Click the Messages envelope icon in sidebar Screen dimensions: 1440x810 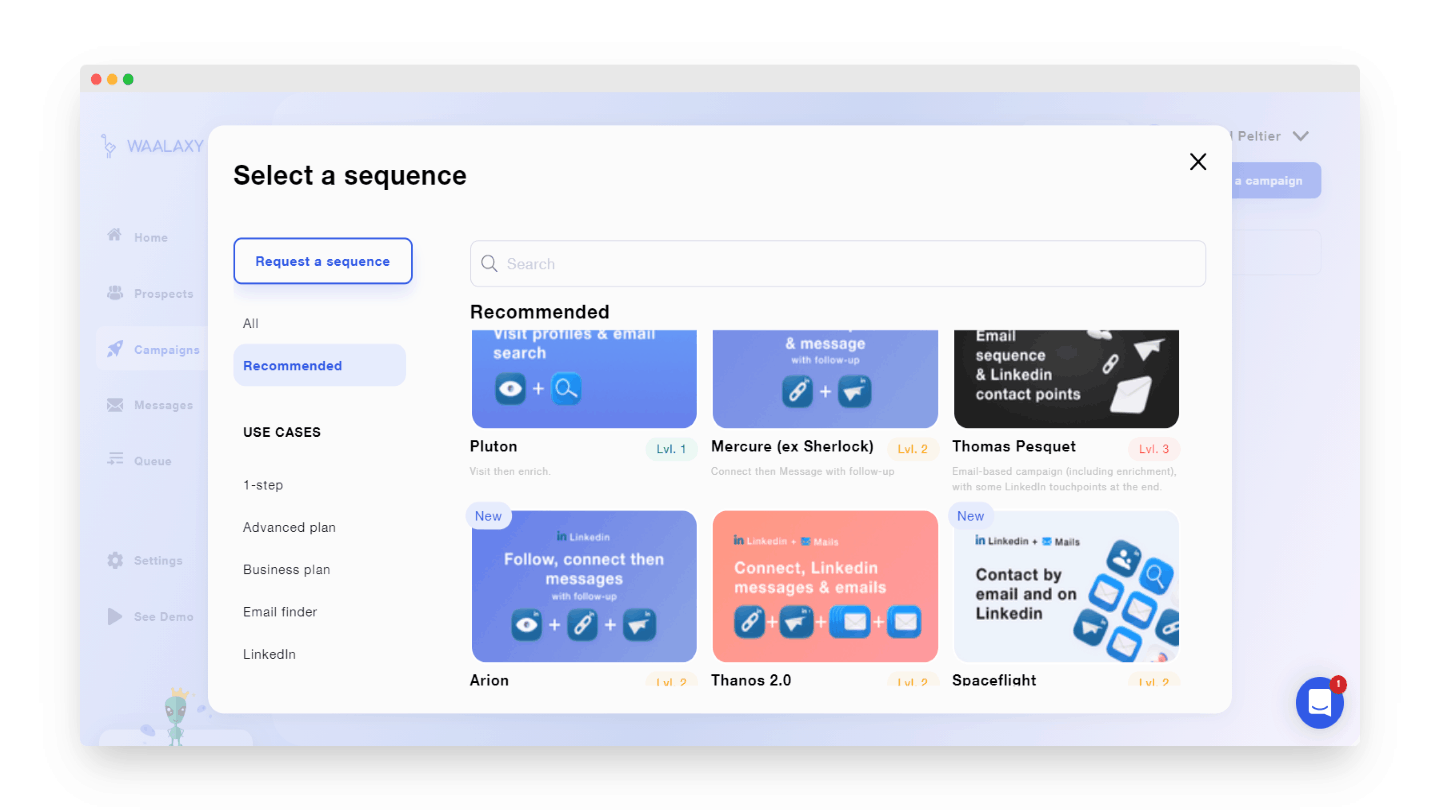coord(115,405)
